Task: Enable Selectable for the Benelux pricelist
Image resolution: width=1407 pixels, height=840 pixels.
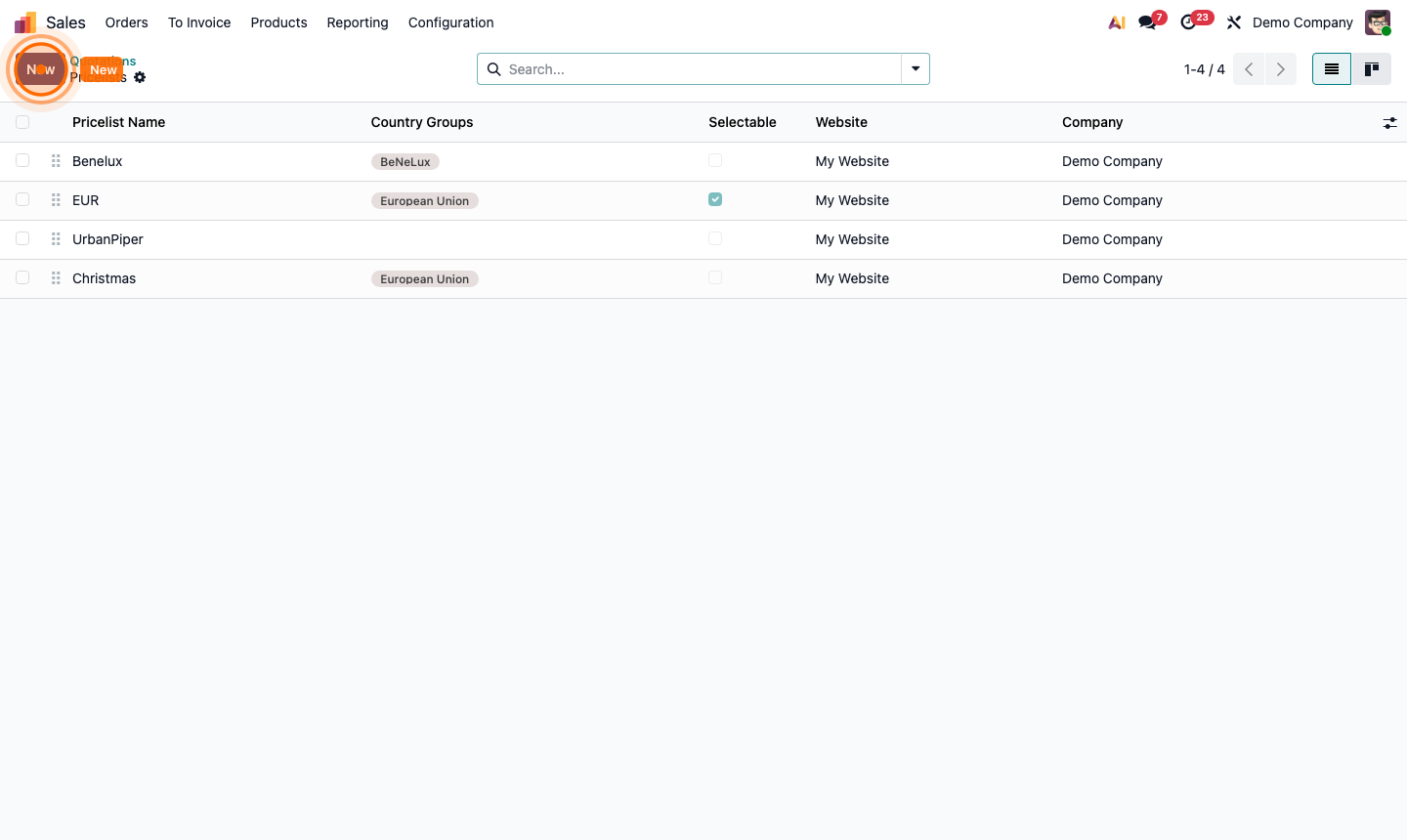Action: click(715, 160)
